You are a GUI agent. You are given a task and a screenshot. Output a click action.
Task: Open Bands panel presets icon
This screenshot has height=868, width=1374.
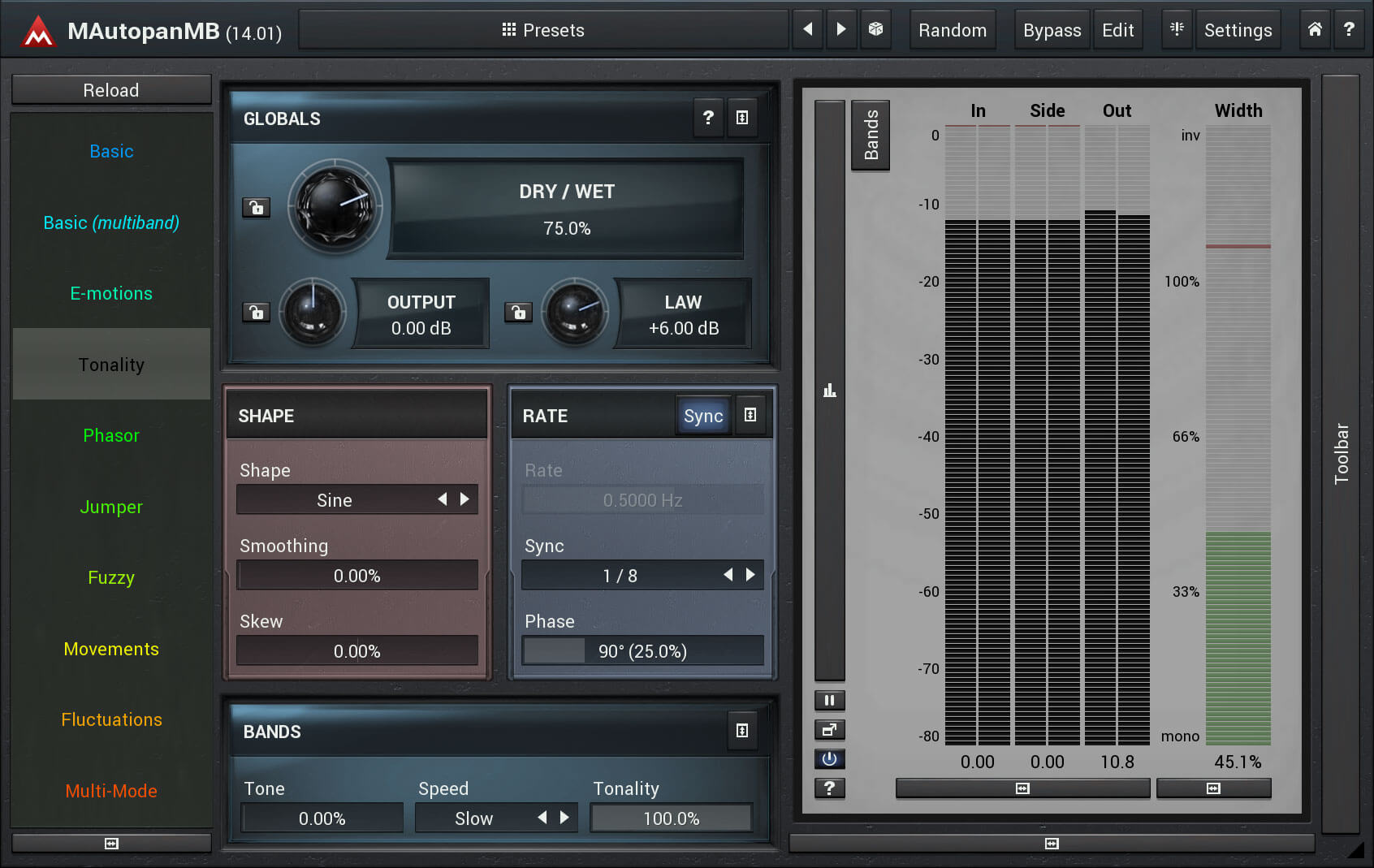click(742, 731)
